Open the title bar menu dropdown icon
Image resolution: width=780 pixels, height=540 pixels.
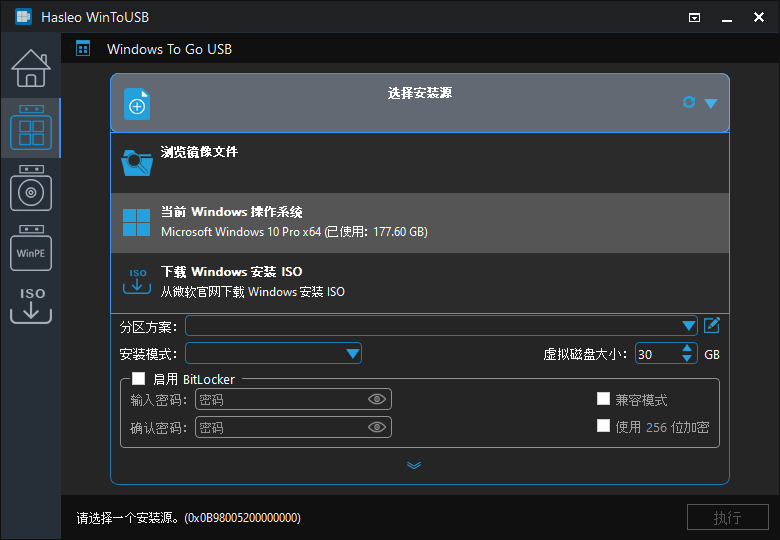(694, 18)
